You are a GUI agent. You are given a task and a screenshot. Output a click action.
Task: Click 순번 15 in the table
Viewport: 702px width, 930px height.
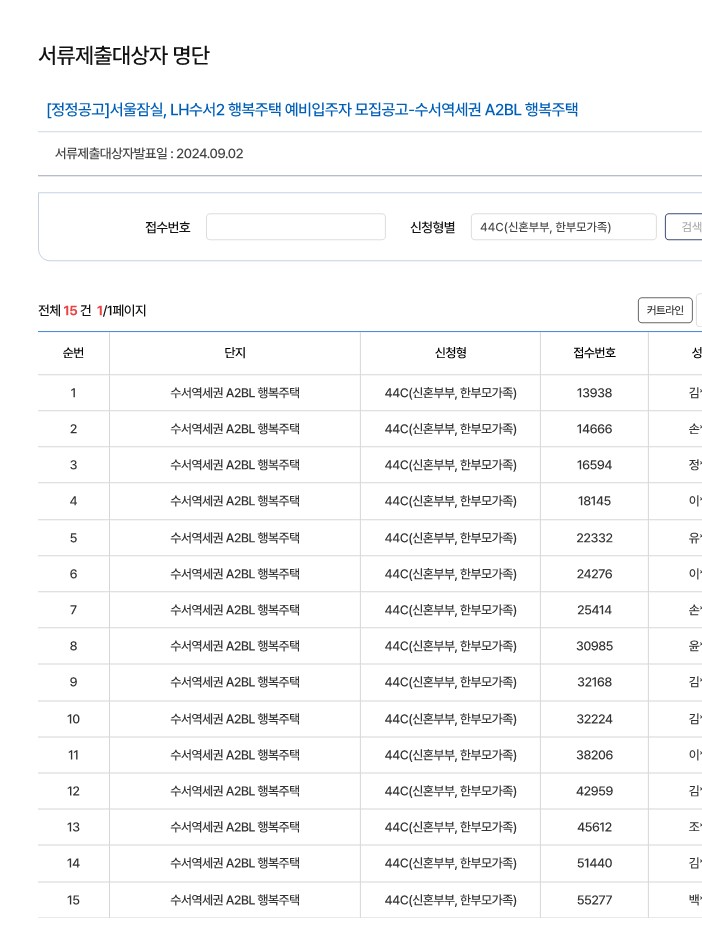74,900
